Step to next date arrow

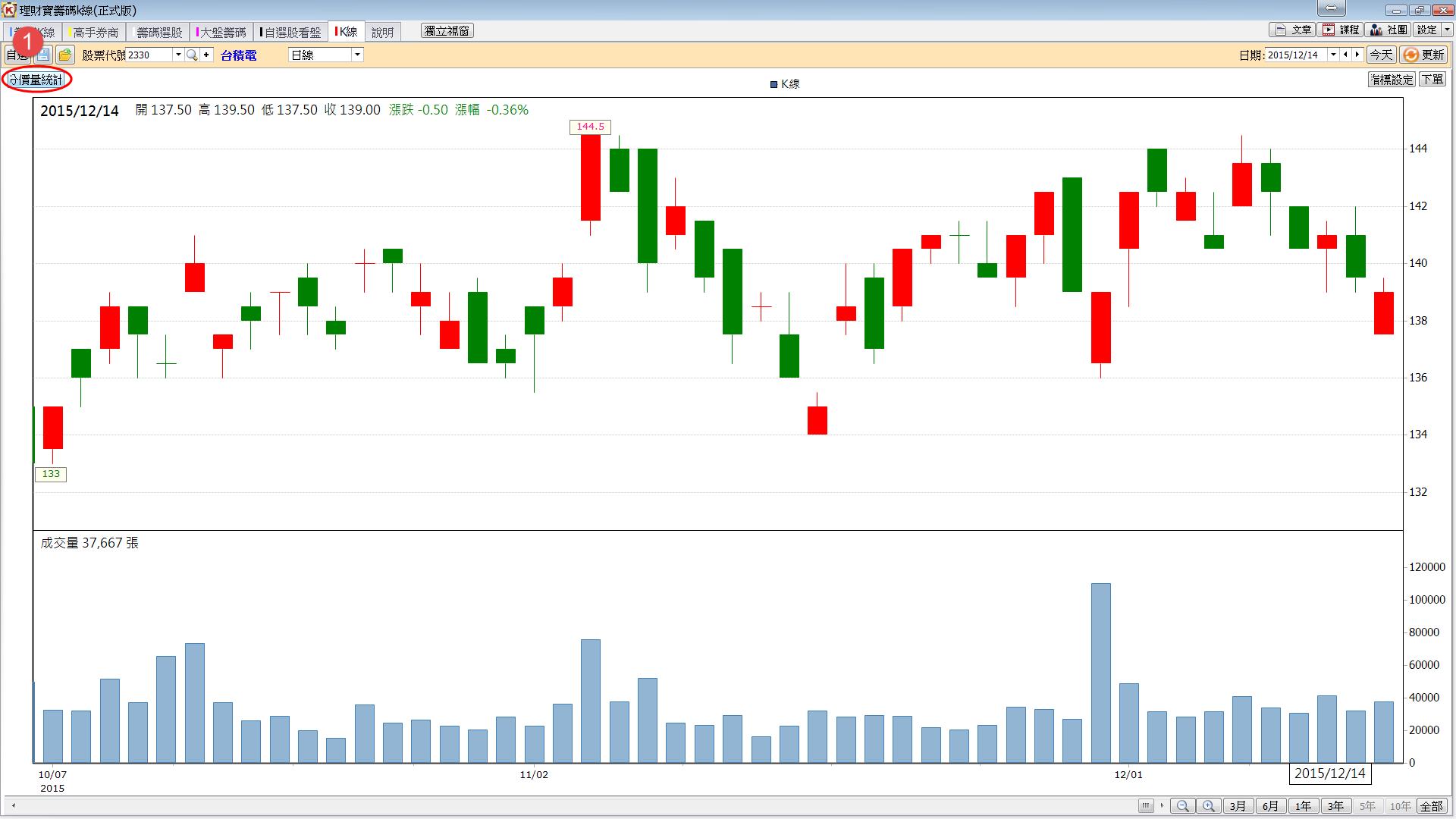point(1357,55)
